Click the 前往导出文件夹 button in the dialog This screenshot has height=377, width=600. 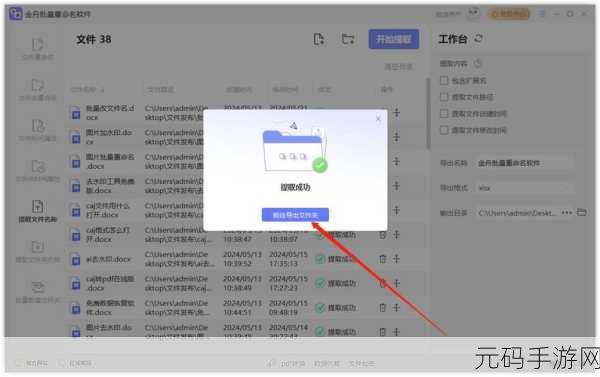tap(295, 215)
